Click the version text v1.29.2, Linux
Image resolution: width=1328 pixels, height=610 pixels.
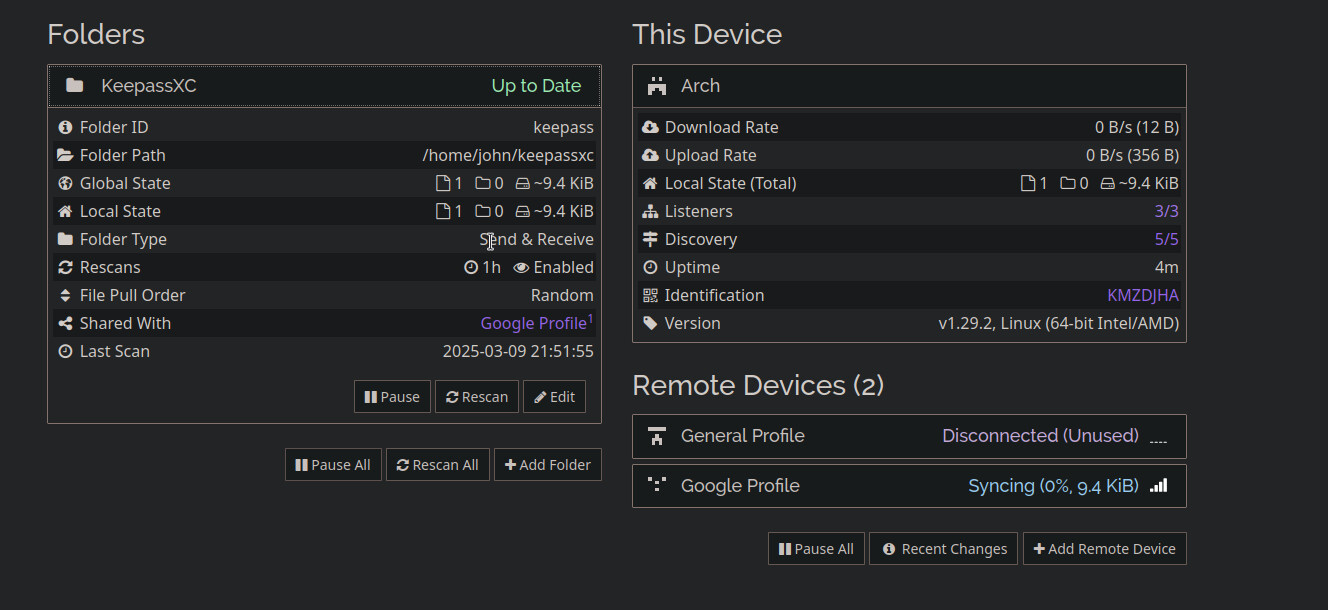(1059, 324)
